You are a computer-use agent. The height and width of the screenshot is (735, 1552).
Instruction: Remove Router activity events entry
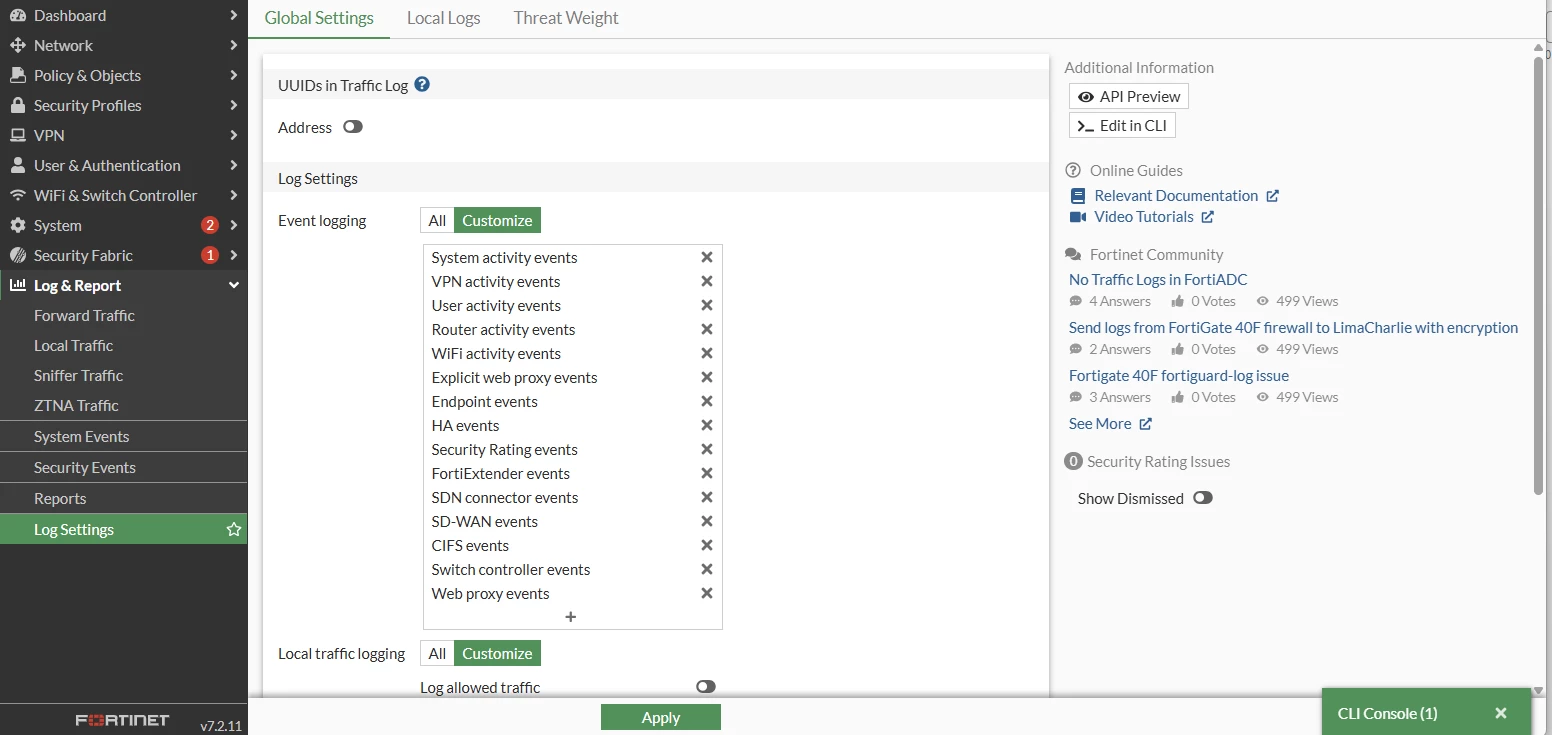click(x=706, y=329)
